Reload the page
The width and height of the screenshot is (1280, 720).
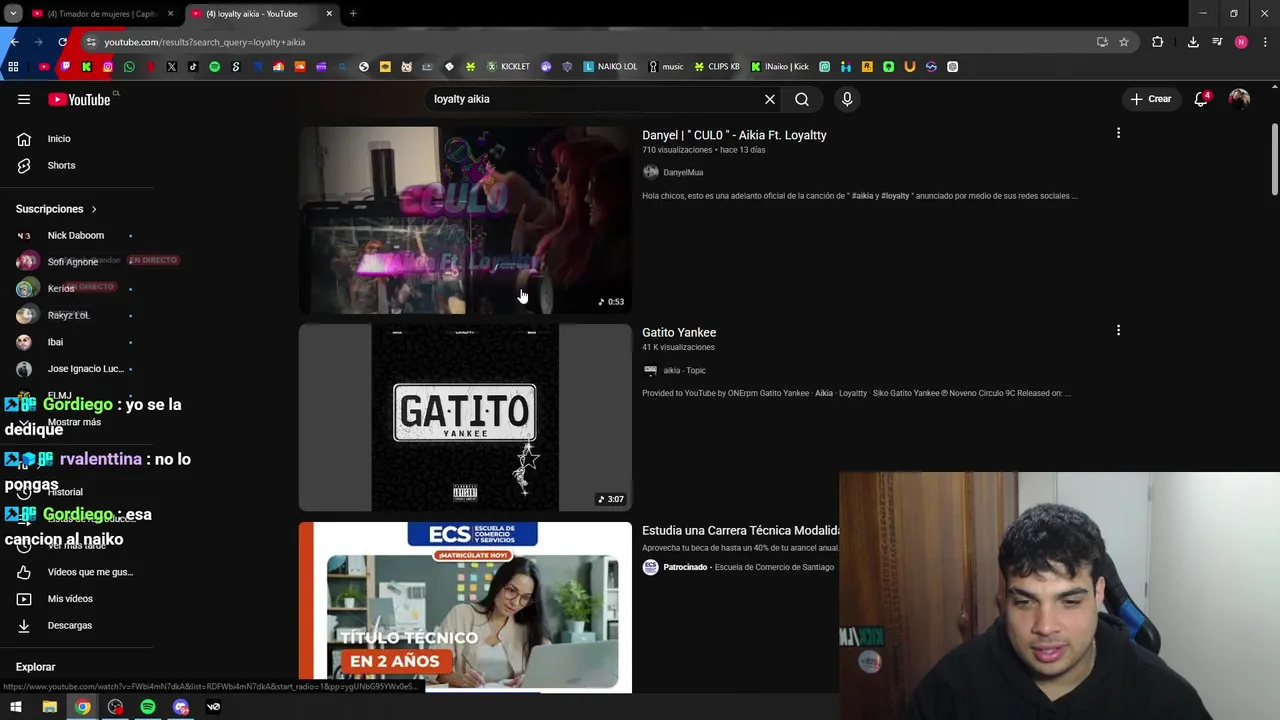62,42
